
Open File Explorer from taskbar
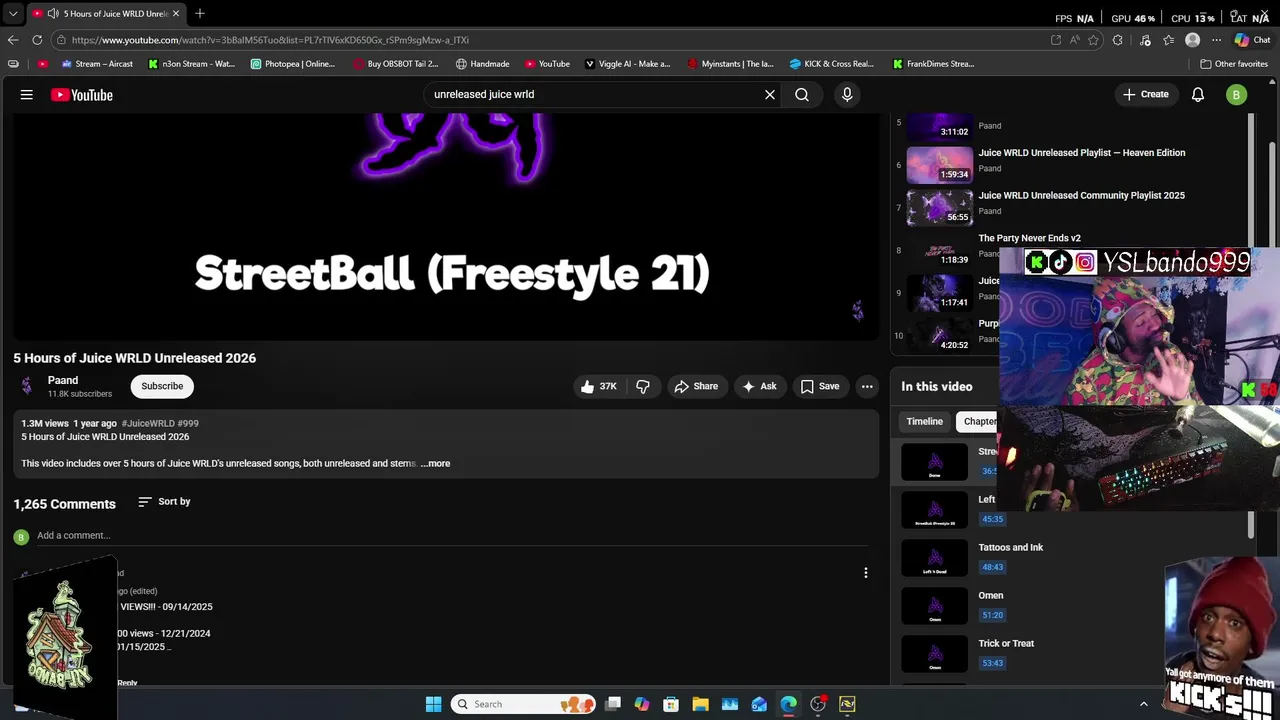point(700,704)
